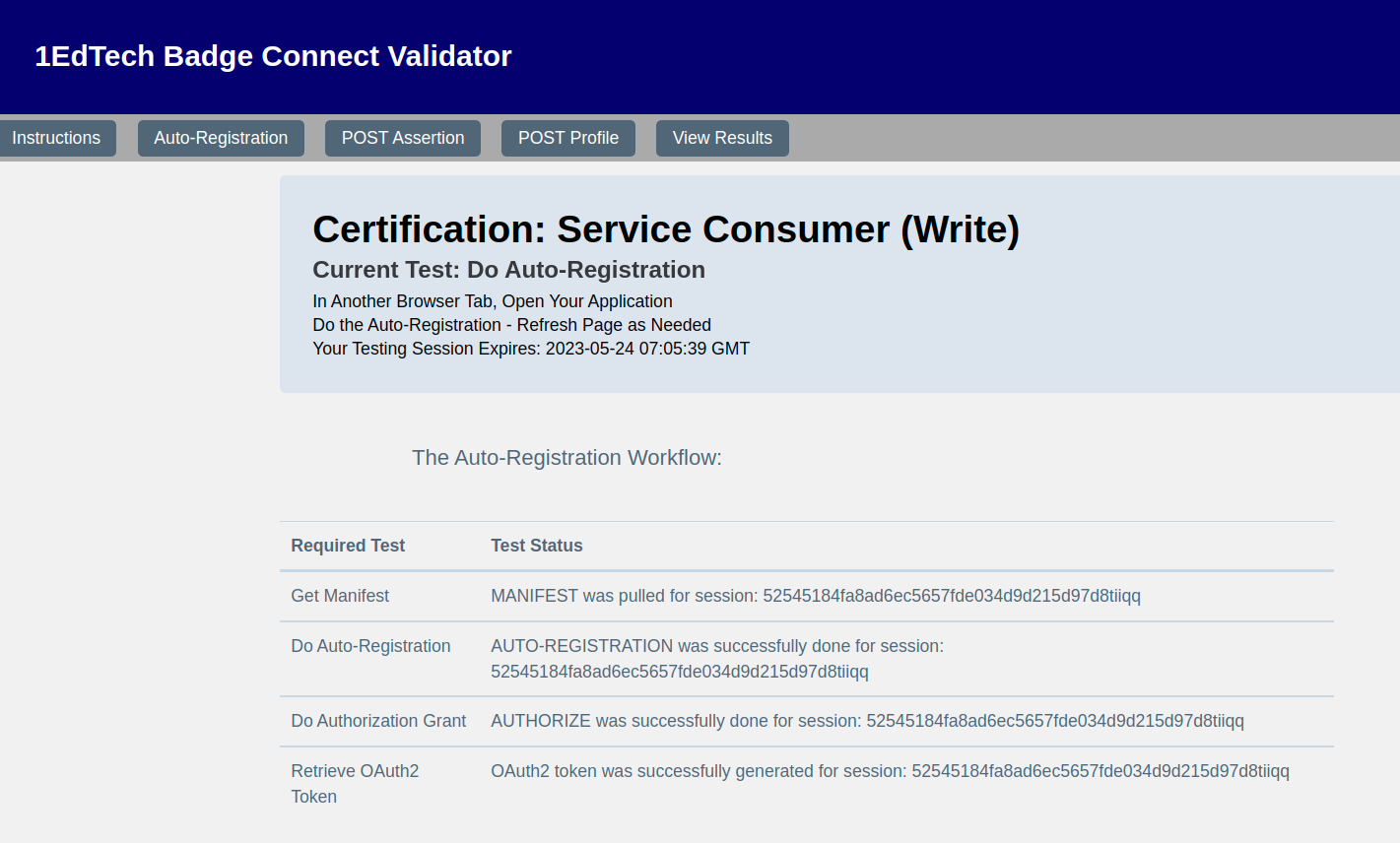Click the Required Test column header
The width and height of the screenshot is (1400, 843).
pos(348,546)
